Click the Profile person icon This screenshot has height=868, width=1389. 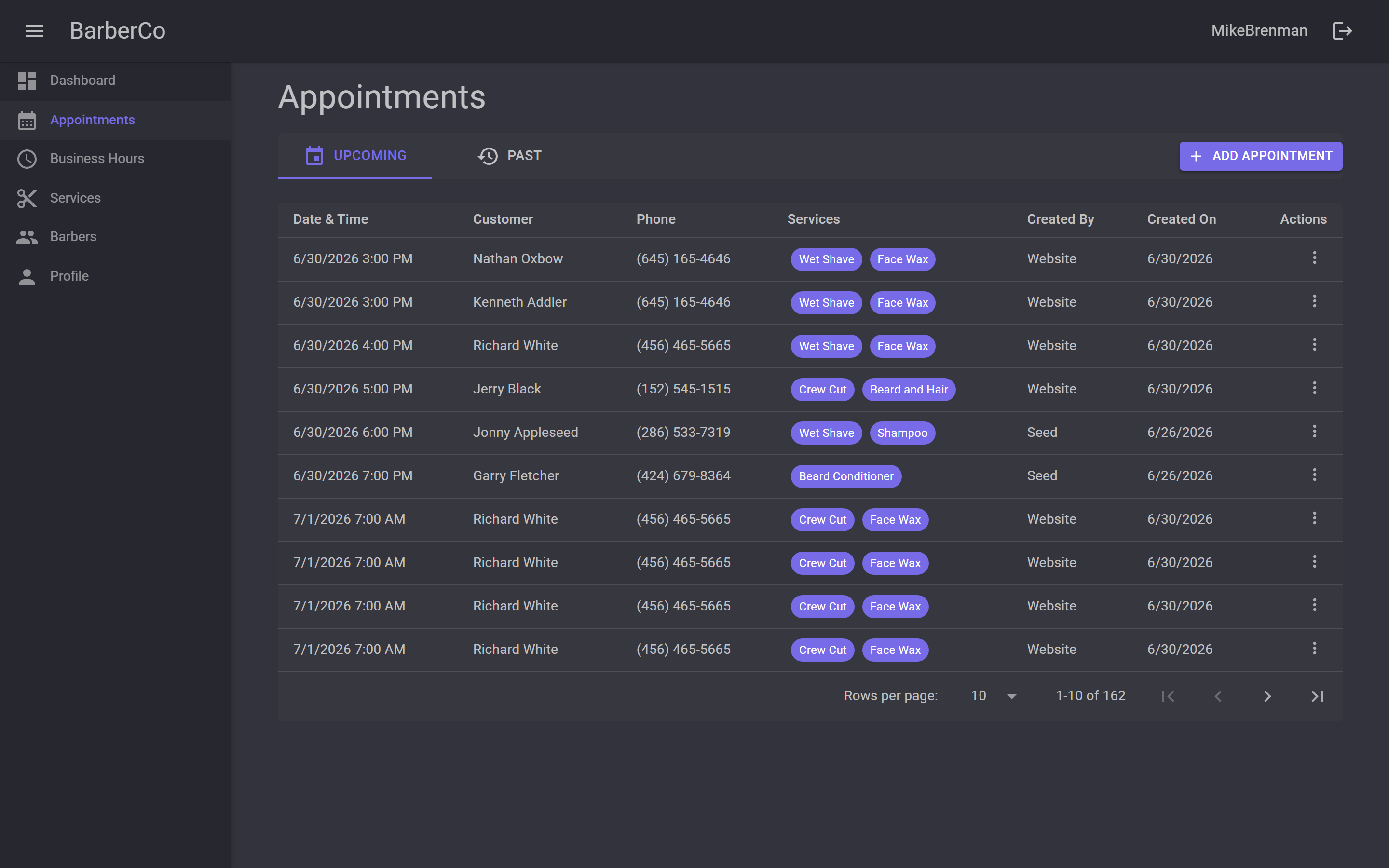tap(27, 277)
